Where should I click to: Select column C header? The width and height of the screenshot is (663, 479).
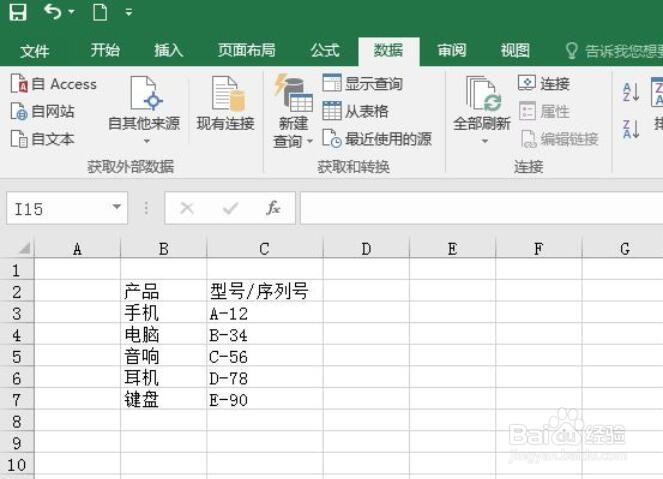coord(265,249)
